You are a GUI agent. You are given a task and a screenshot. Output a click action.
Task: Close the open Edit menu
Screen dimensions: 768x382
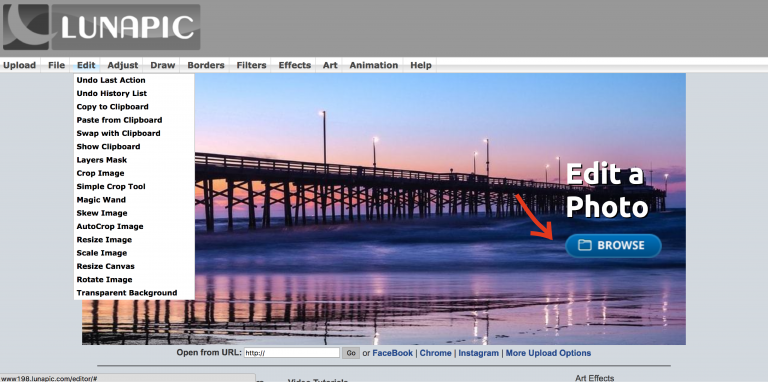click(86, 65)
